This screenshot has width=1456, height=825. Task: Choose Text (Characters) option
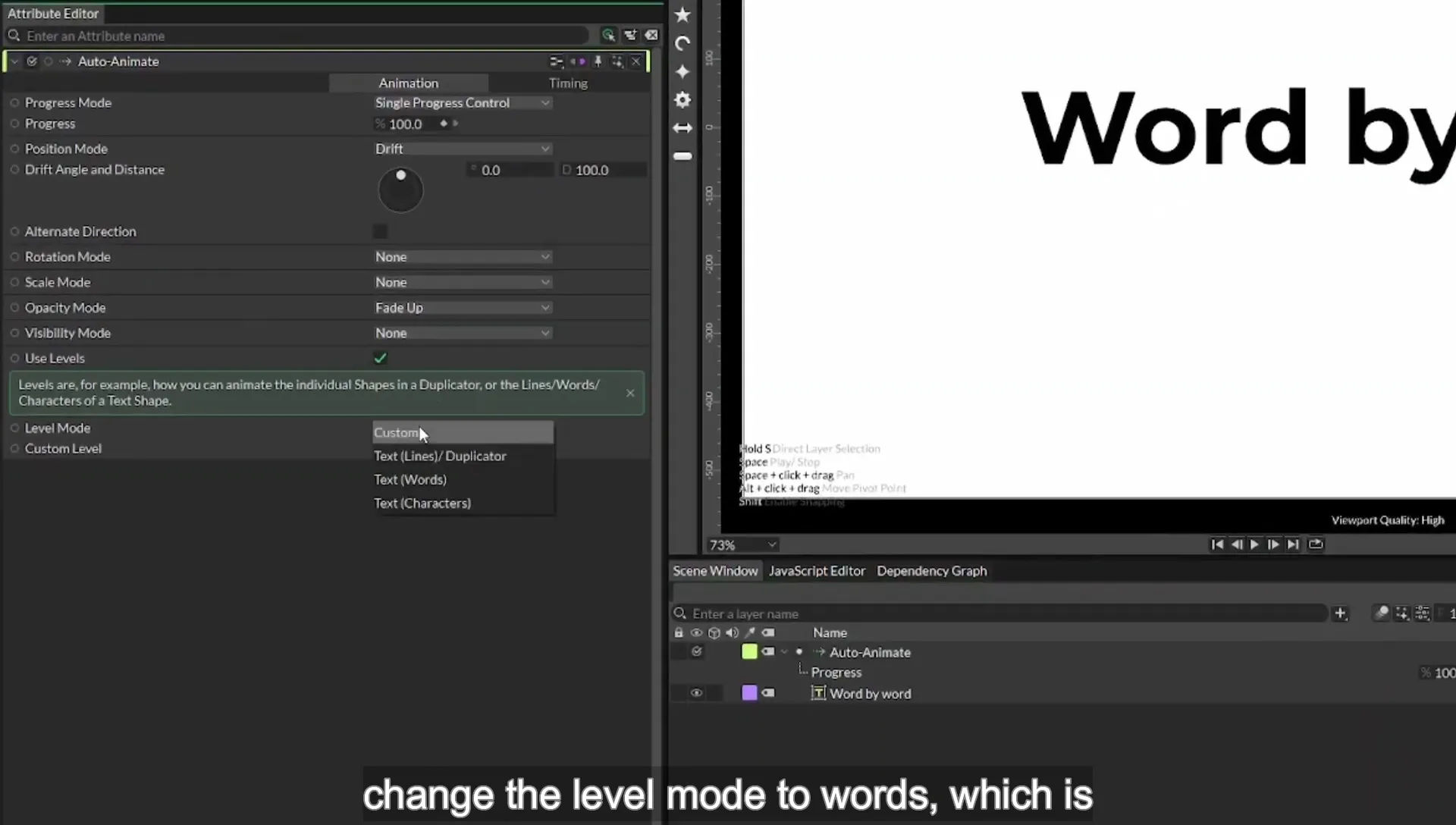(x=463, y=503)
